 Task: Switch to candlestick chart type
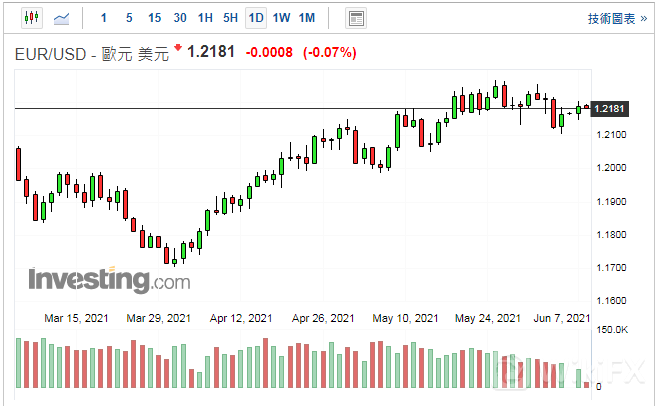(x=29, y=18)
